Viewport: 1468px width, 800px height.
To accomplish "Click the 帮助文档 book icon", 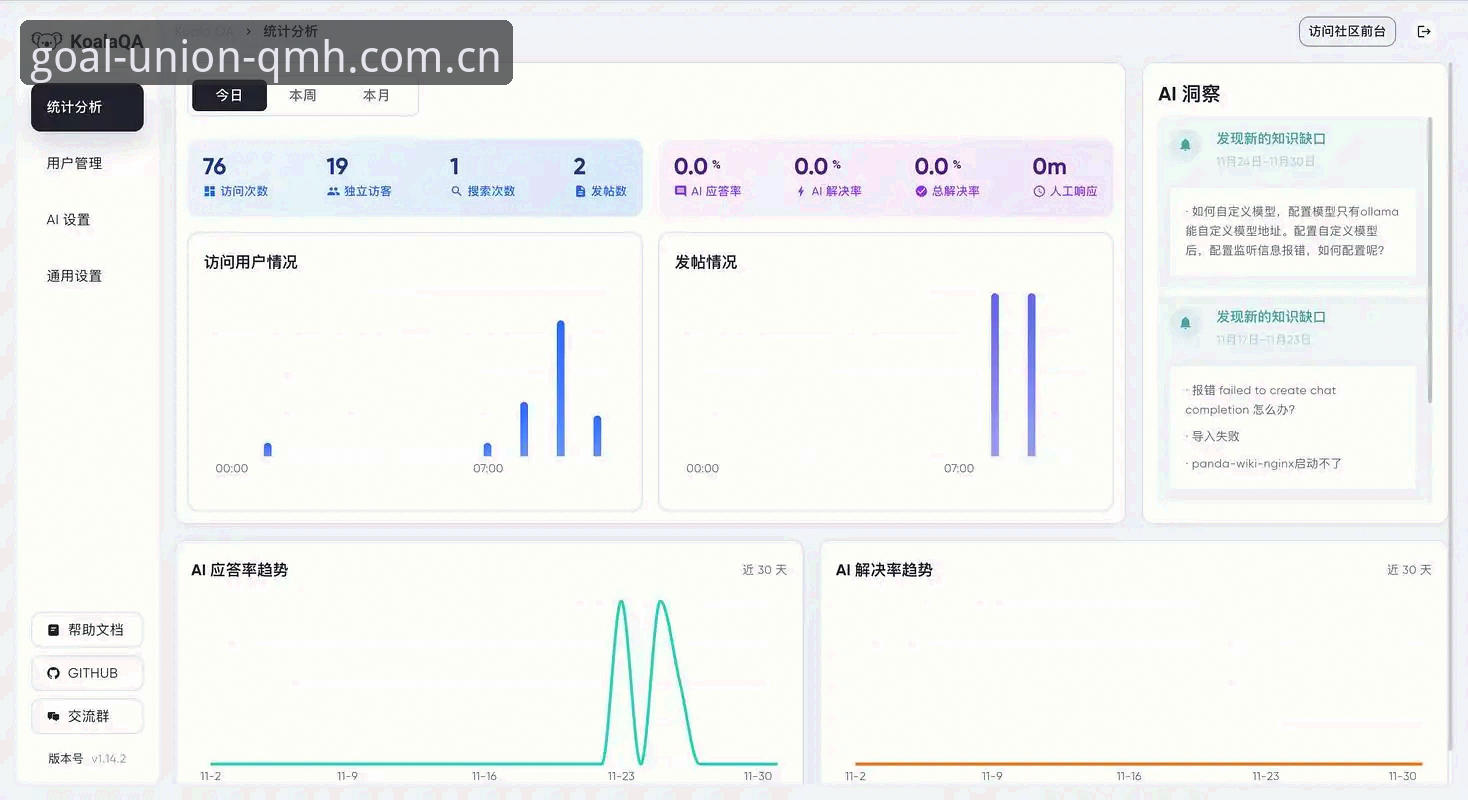I will coord(54,630).
